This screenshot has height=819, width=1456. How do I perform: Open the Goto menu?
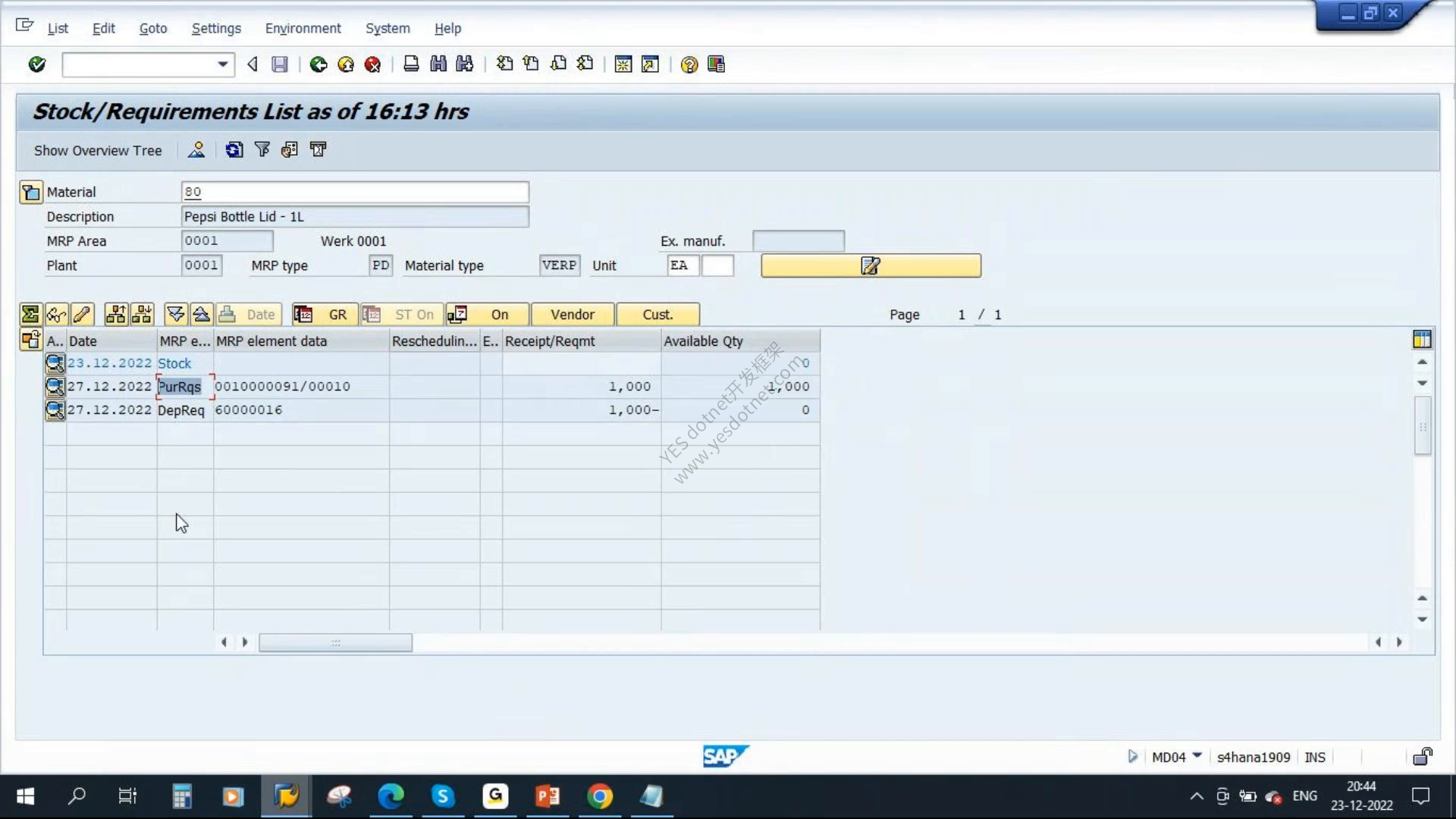pos(153,28)
